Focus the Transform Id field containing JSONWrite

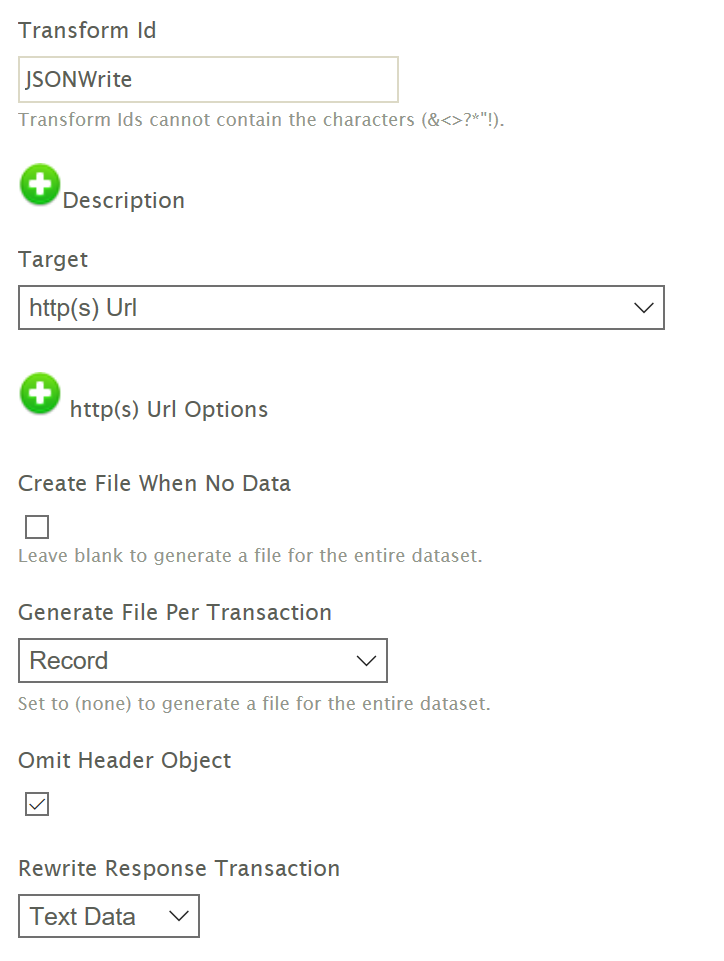pos(208,80)
